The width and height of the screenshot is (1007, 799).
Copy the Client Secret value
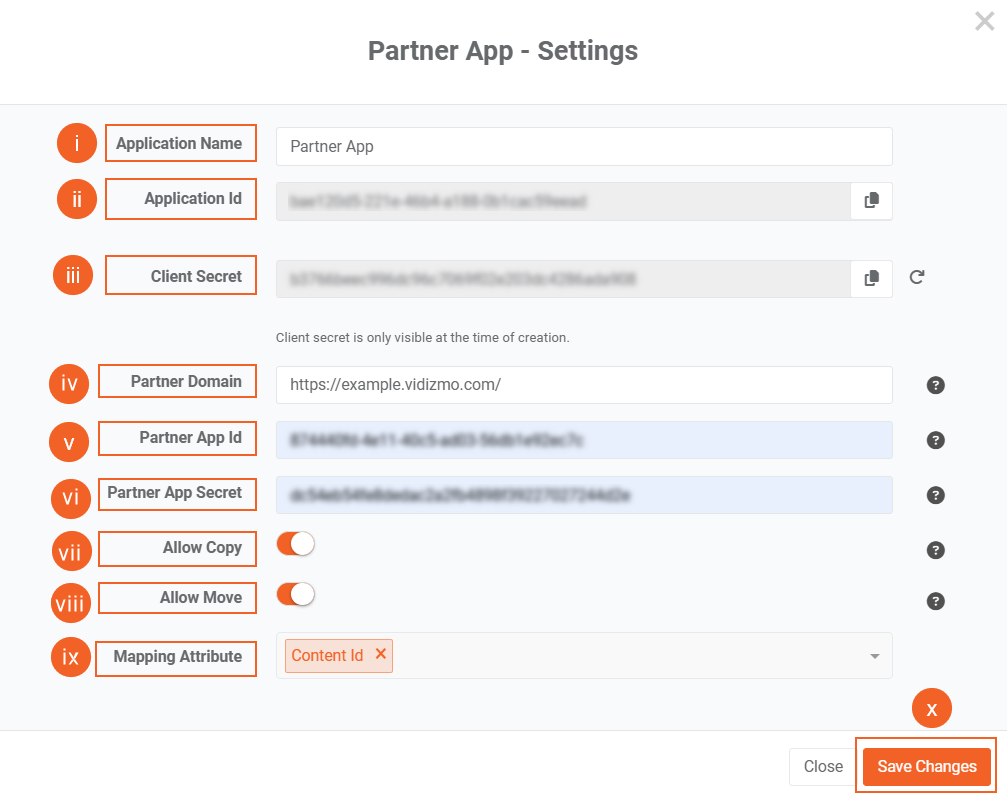click(x=871, y=278)
